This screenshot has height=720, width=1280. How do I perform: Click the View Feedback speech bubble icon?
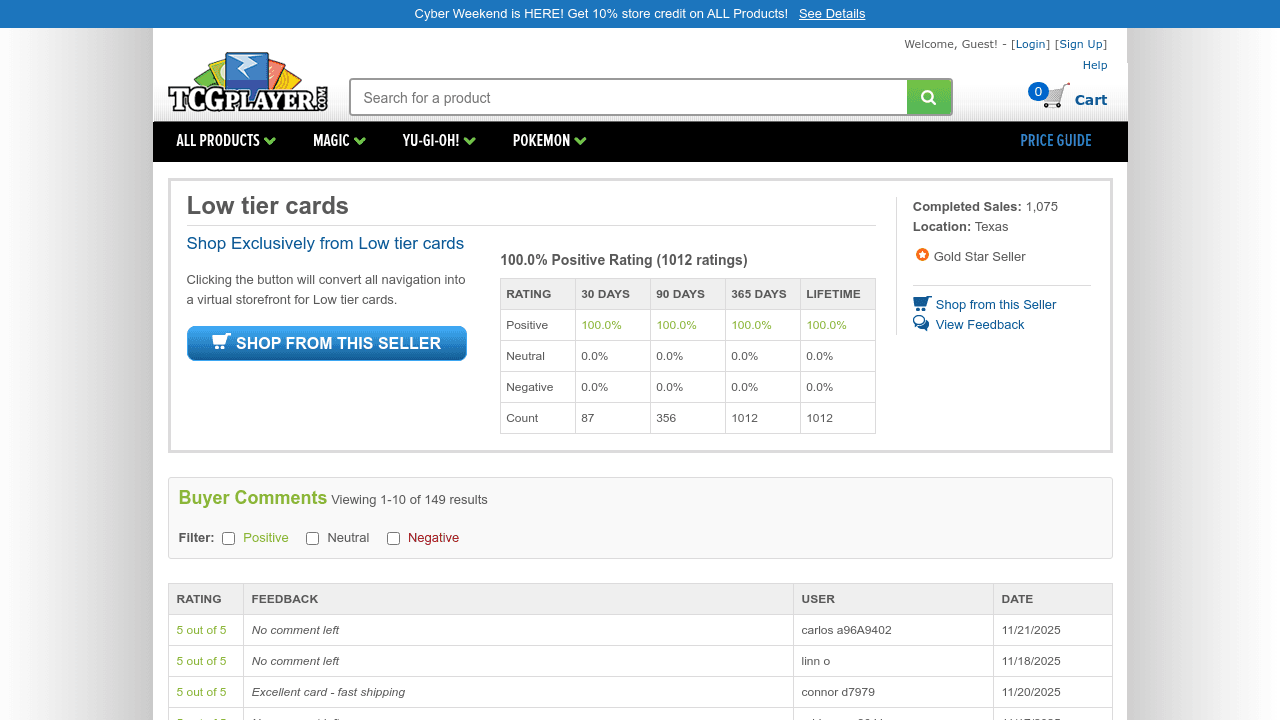pos(921,324)
